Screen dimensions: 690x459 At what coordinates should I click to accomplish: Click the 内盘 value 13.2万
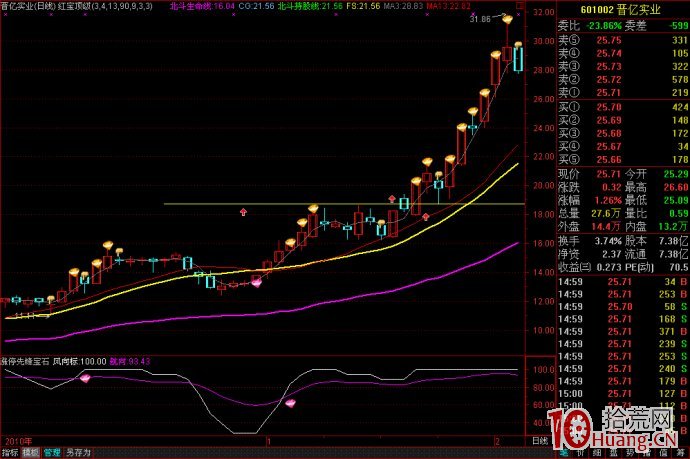(x=673, y=227)
